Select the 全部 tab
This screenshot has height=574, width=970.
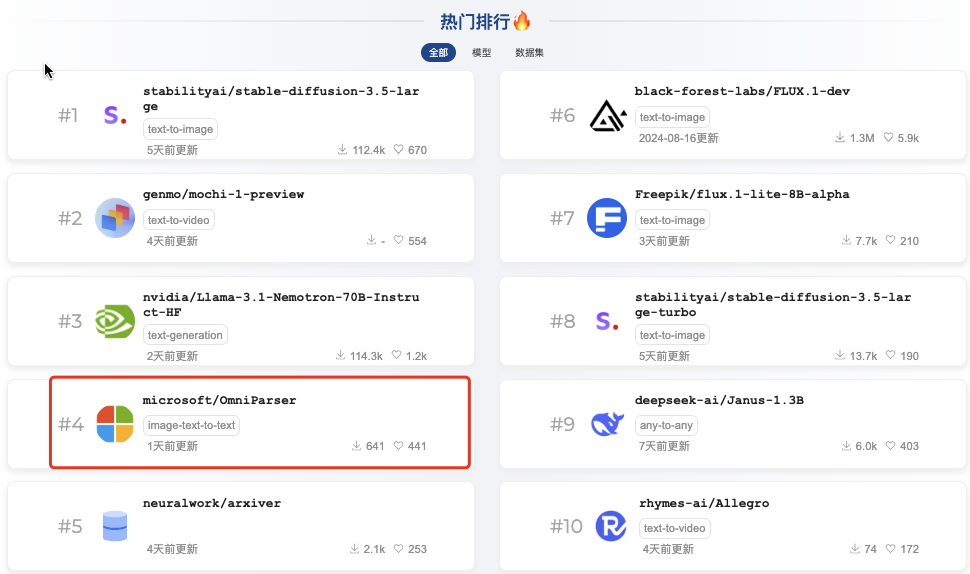[x=438, y=53]
